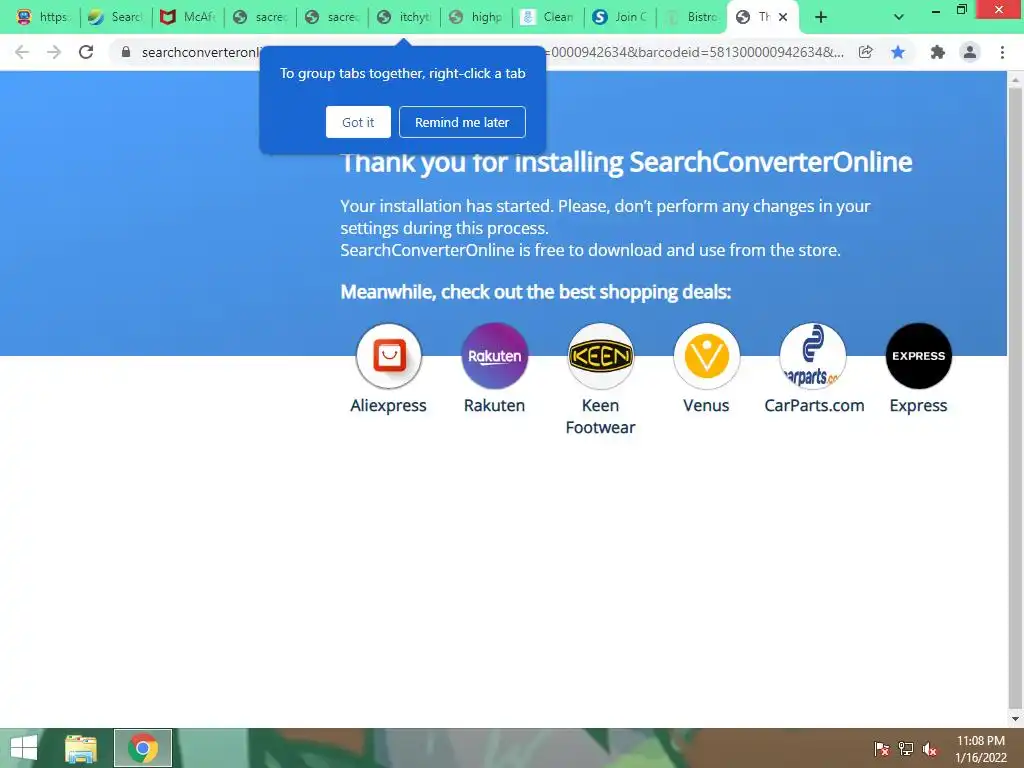Expand the tab search chevron
This screenshot has width=1024, height=768.
(899, 17)
